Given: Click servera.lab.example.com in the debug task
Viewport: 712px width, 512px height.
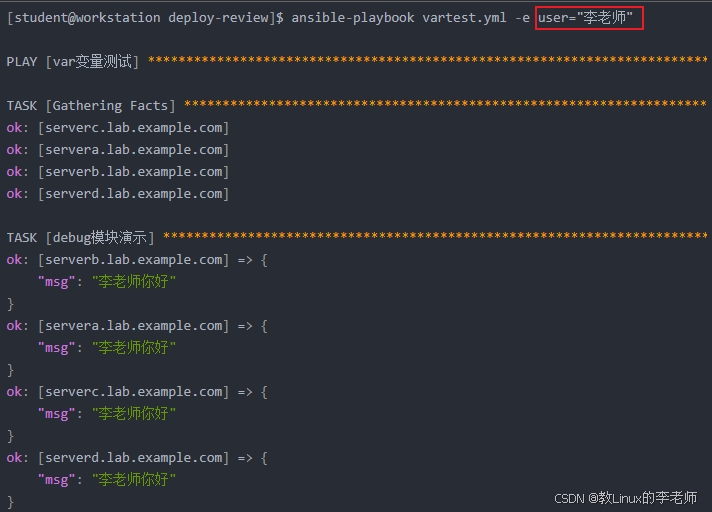Looking at the screenshot, I should pyautogui.click(x=134, y=325).
